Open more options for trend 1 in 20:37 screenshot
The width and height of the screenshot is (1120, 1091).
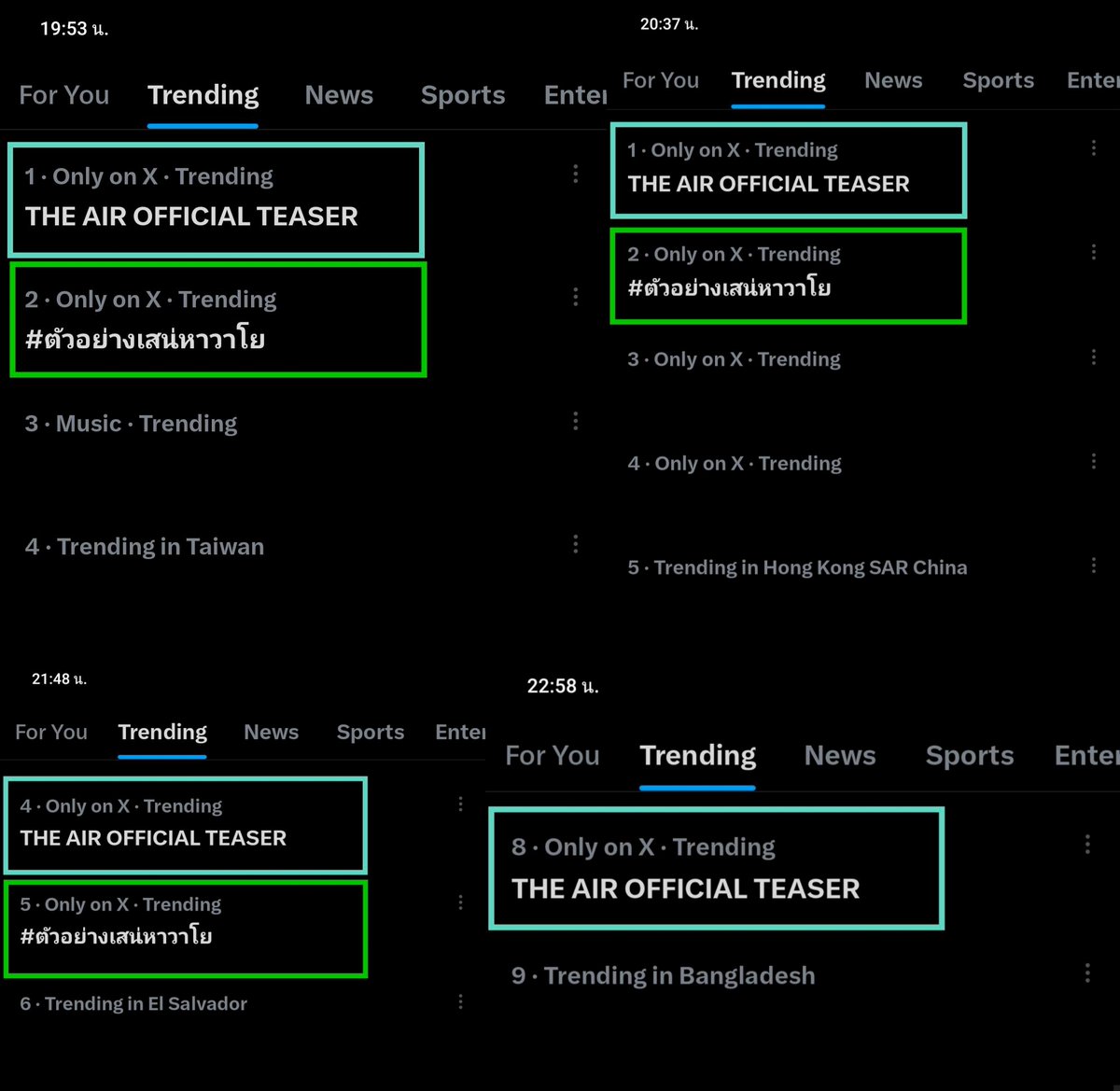coord(1094,147)
